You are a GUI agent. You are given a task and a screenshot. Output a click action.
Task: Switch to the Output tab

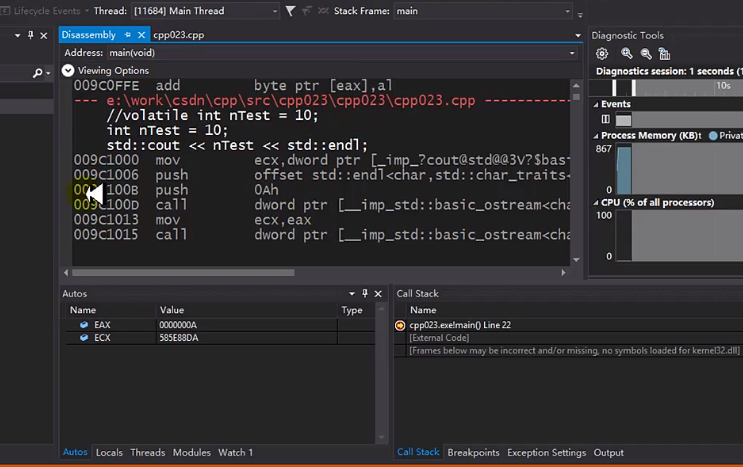[x=608, y=452]
